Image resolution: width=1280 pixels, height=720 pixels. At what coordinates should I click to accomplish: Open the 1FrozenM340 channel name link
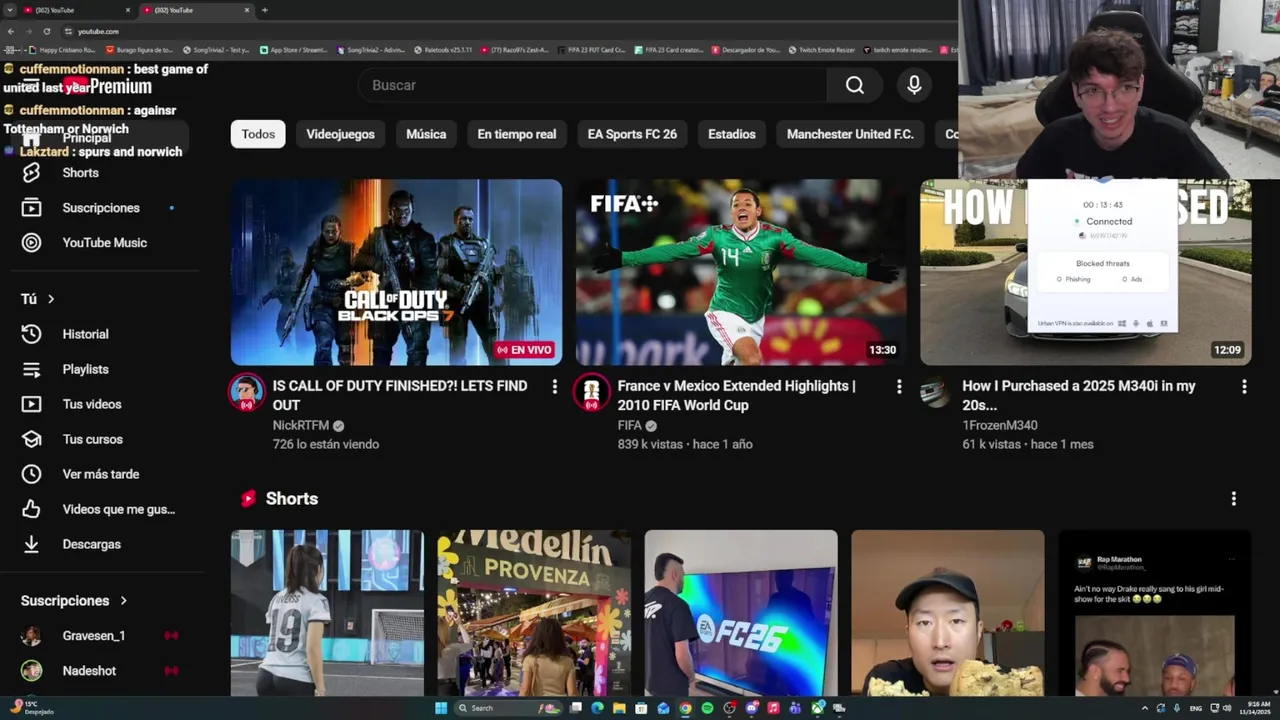1000,425
